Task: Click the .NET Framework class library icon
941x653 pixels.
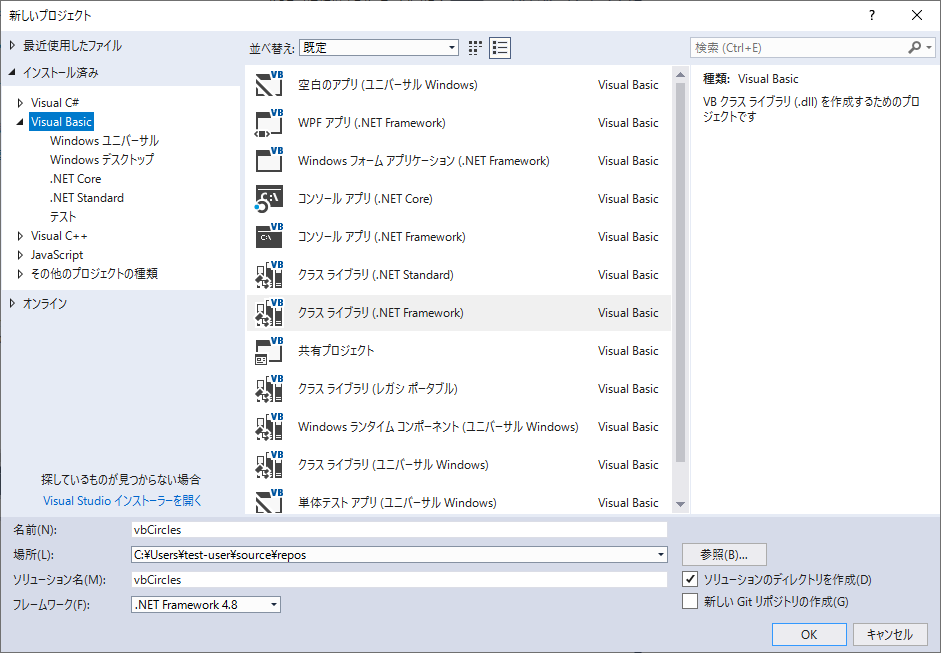Action: [x=269, y=313]
